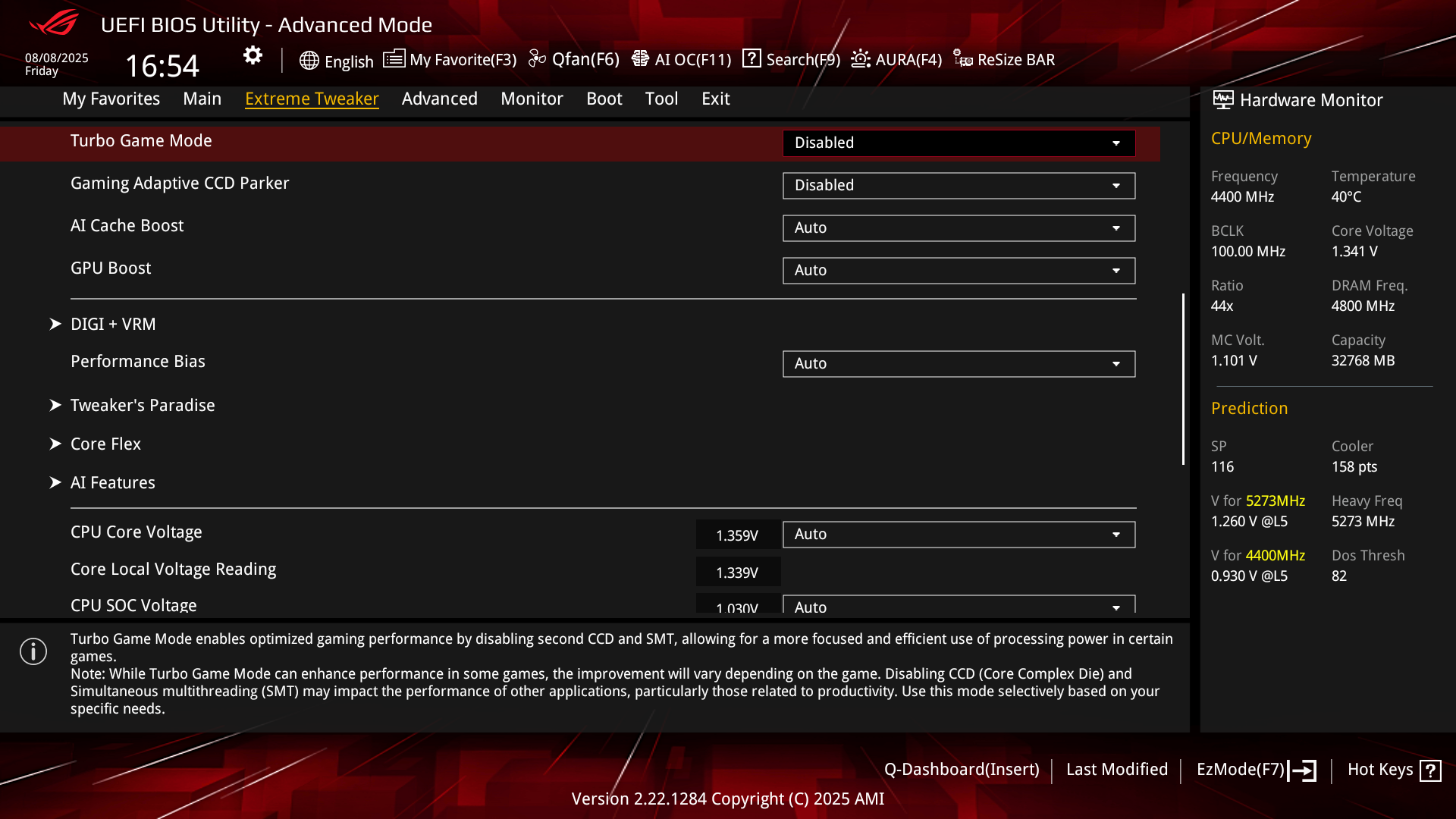Click the 08/08/2025 date
The height and width of the screenshot is (819, 1456).
[57, 58]
